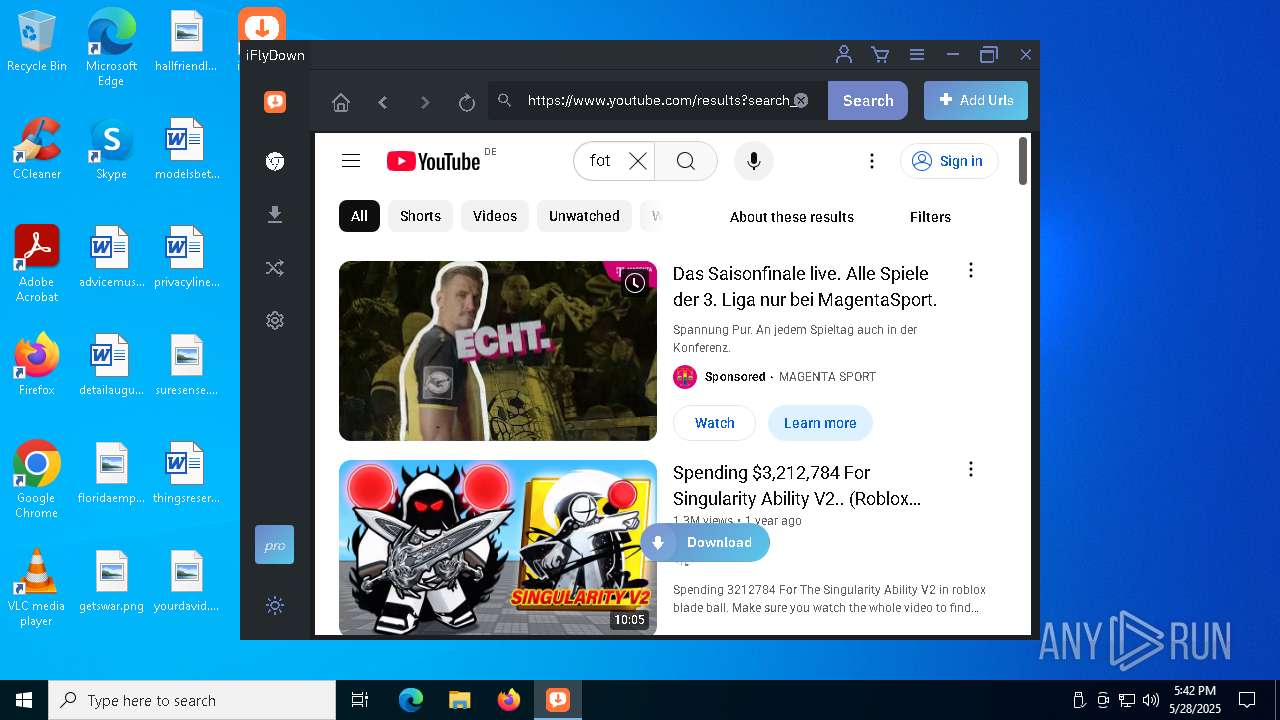This screenshot has height=720, width=1280.
Task: Open the Das Saisonfinale live title
Action: pos(805,286)
